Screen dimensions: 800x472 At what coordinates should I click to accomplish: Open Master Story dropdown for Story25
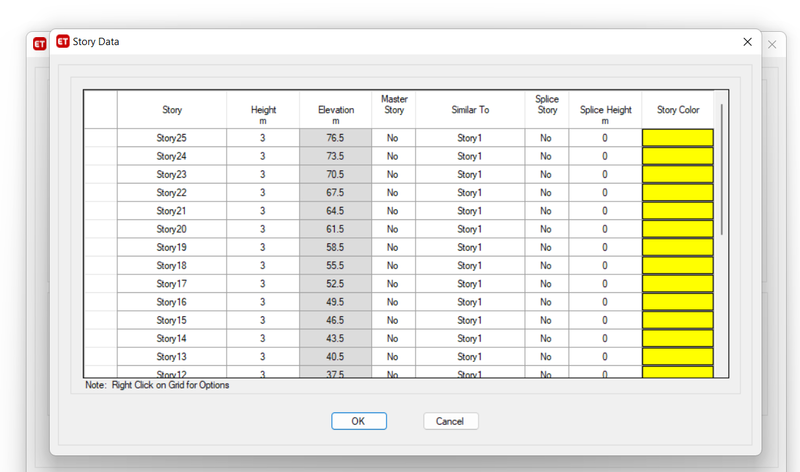[393, 138]
